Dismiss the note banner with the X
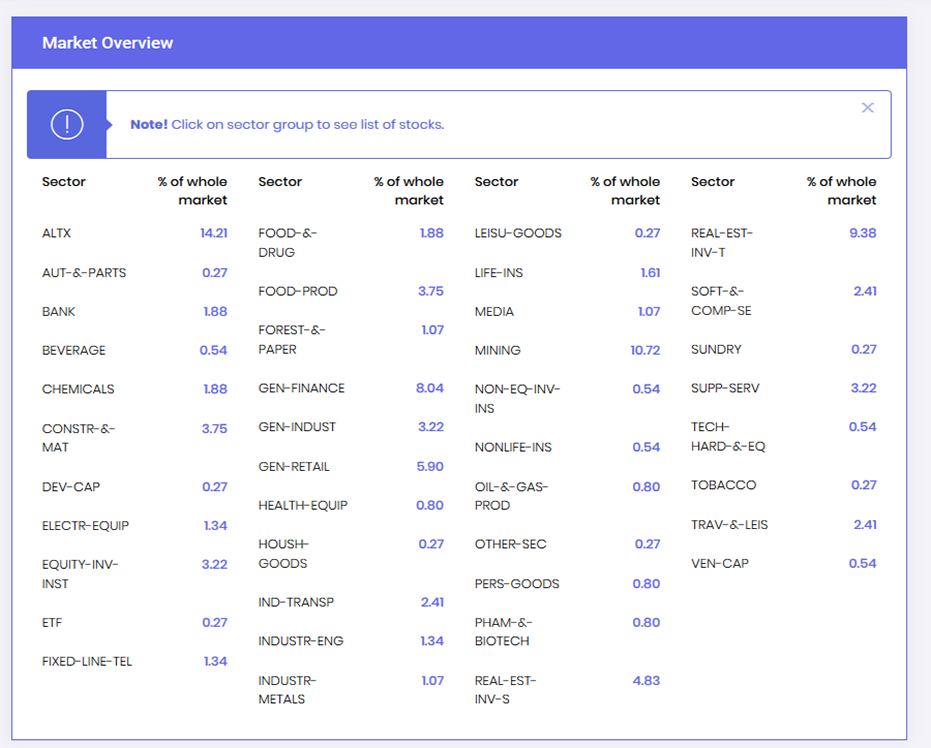 click(867, 108)
